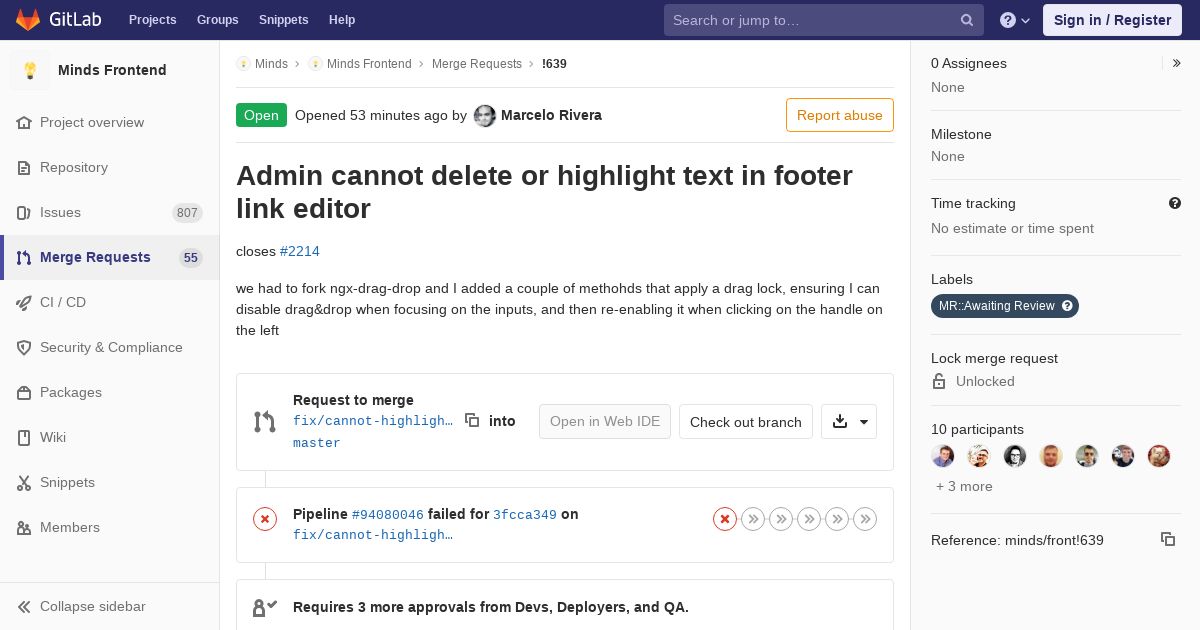Open the Projects menu in navbar
Image resolution: width=1200 pixels, height=630 pixels.
152,20
